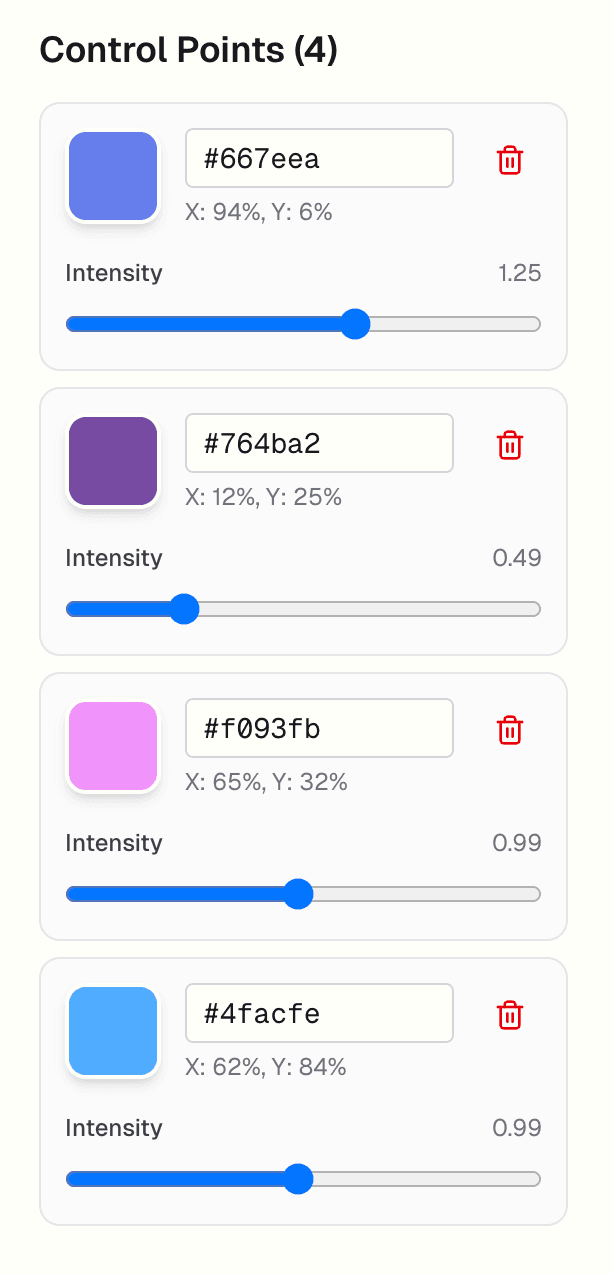This screenshot has width=614, height=1274.
Task: Click into the #764ba2 hex field
Action: coord(320,443)
